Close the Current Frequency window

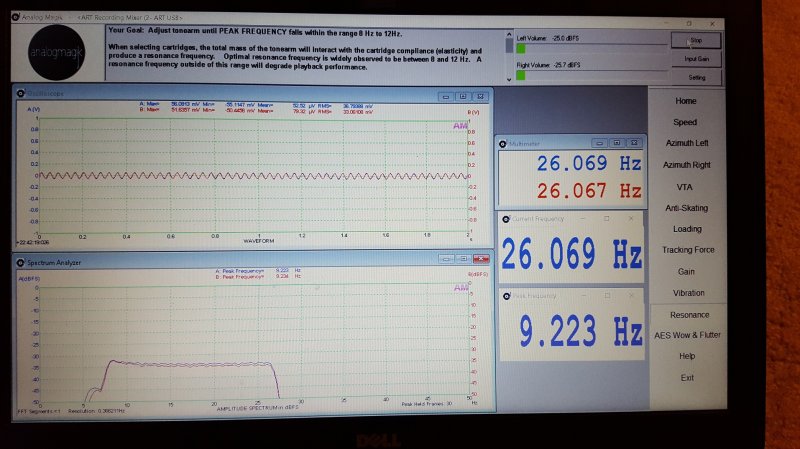click(631, 218)
